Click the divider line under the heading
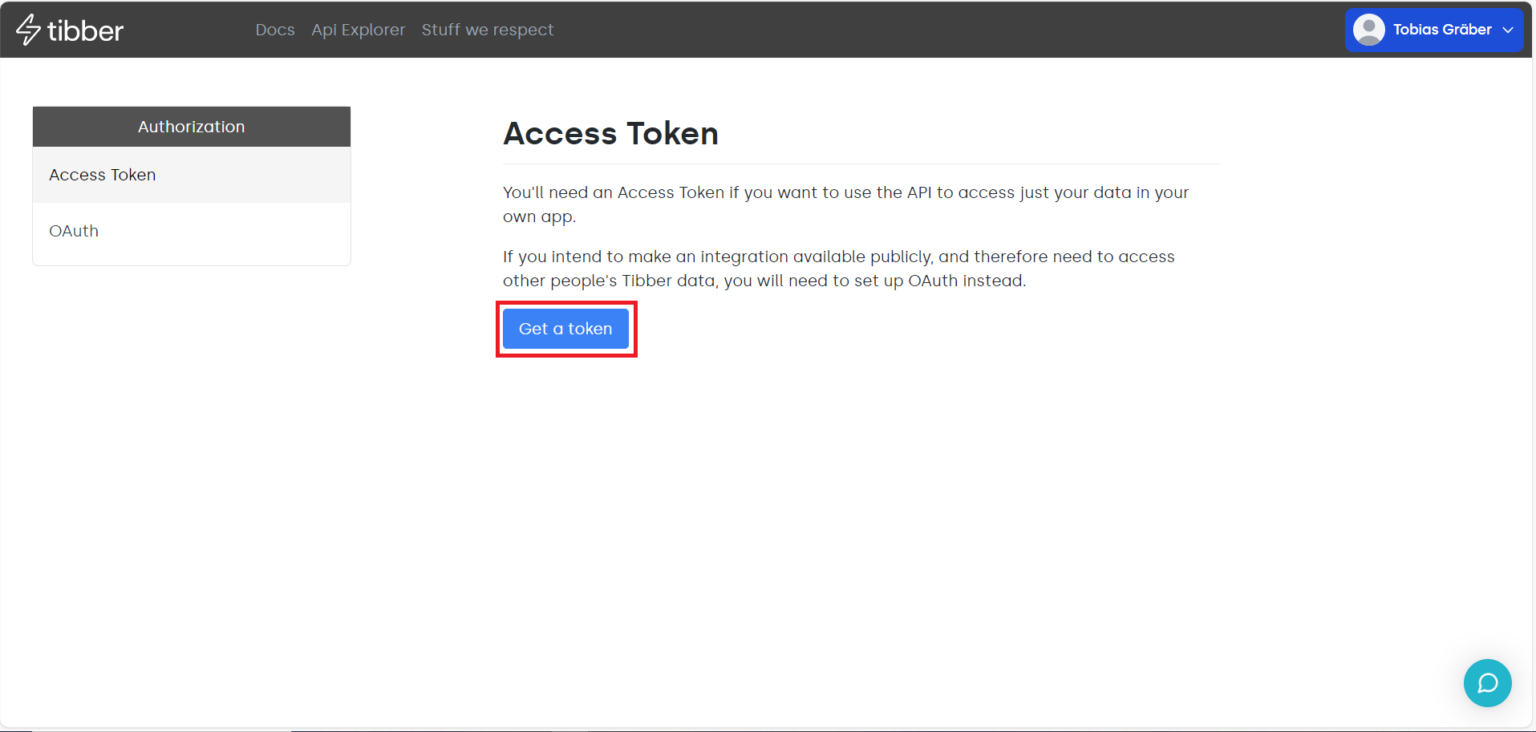Viewport: 1536px width, 732px height. pyautogui.click(x=860, y=164)
